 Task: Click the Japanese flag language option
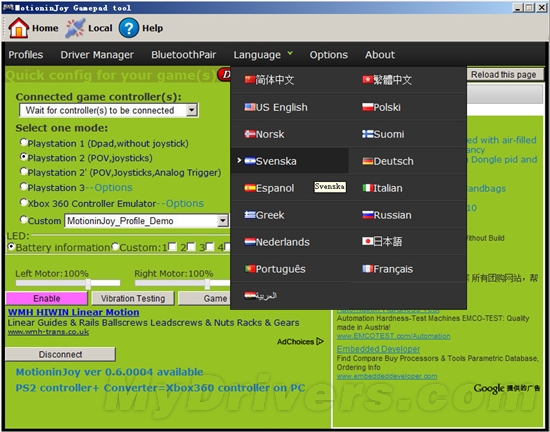click(368, 241)
